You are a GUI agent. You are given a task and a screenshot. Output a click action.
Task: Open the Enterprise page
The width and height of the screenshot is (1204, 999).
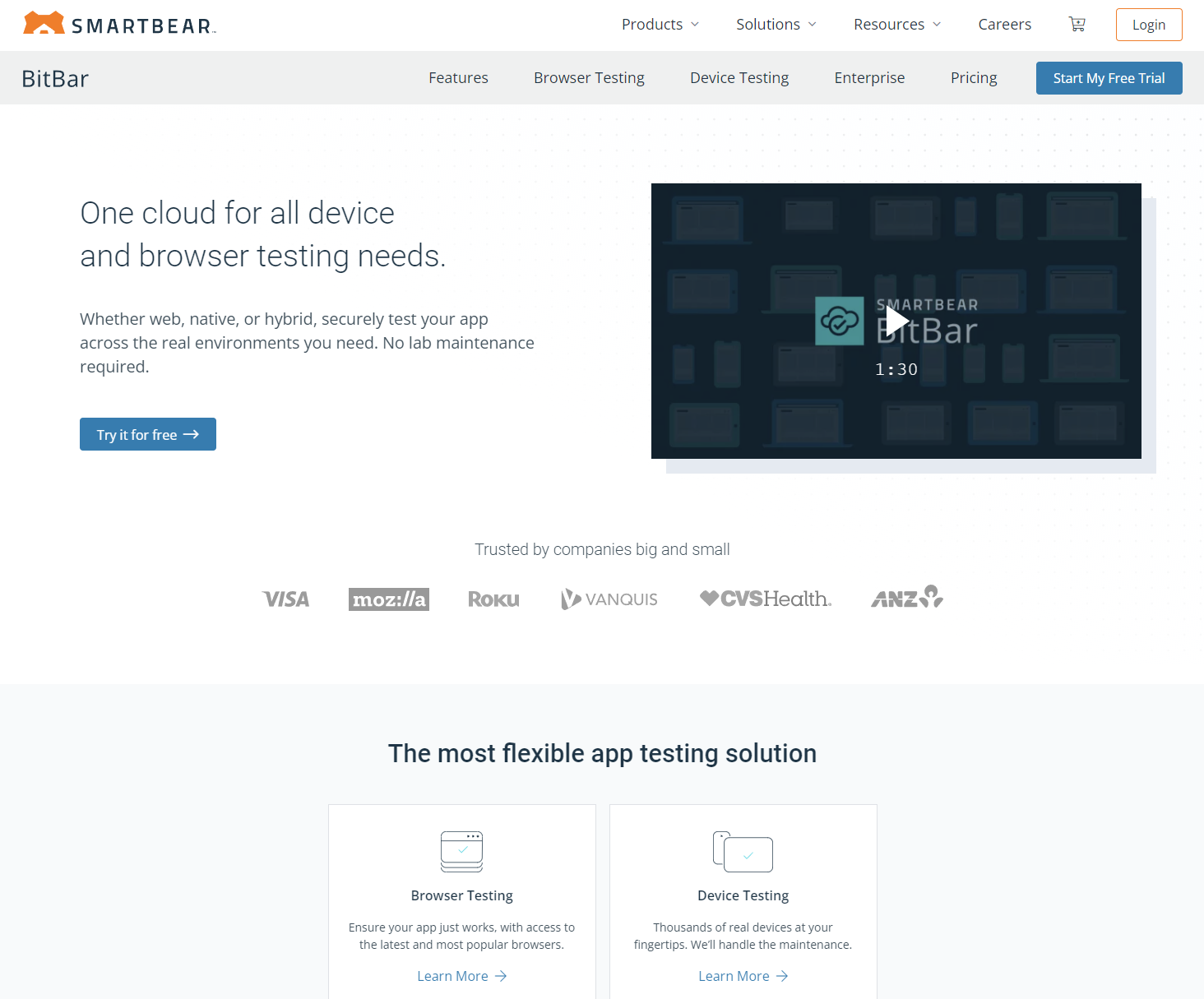point(869,77)
